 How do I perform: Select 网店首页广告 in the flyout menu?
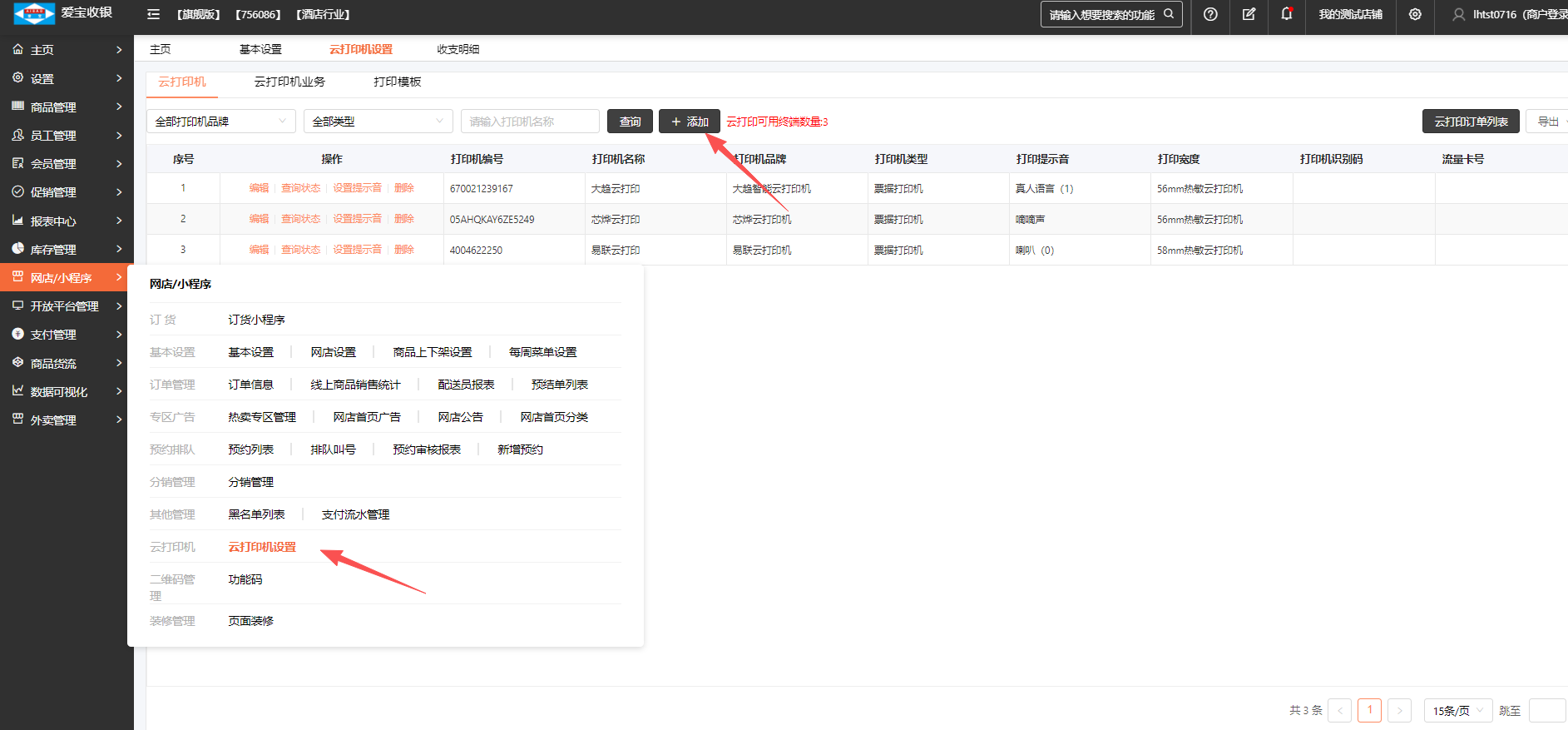point(367,417)
